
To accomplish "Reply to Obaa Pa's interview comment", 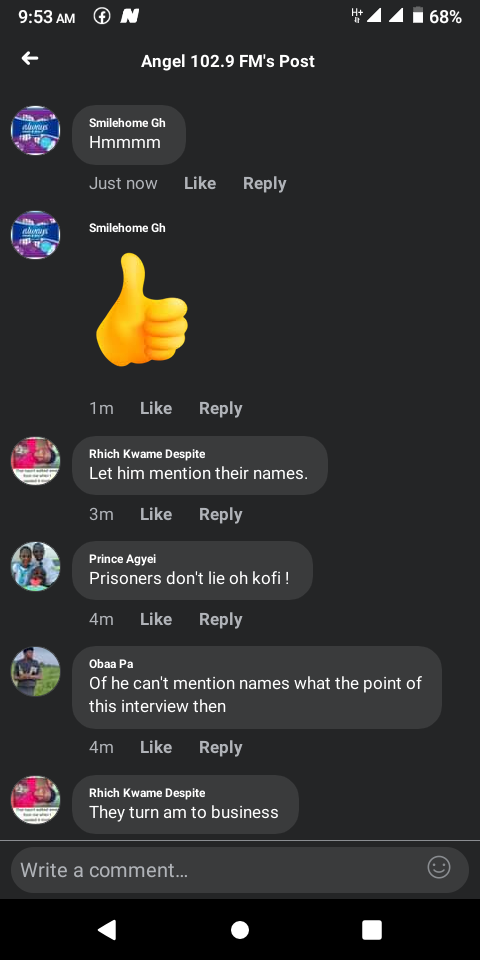I will pyautogui.click(x=220, y=747).
